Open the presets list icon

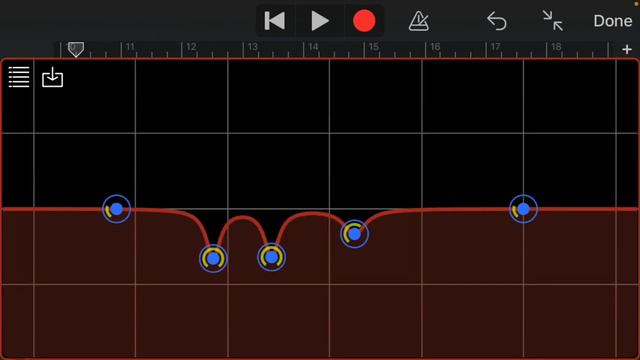click(x=19, y=77)
